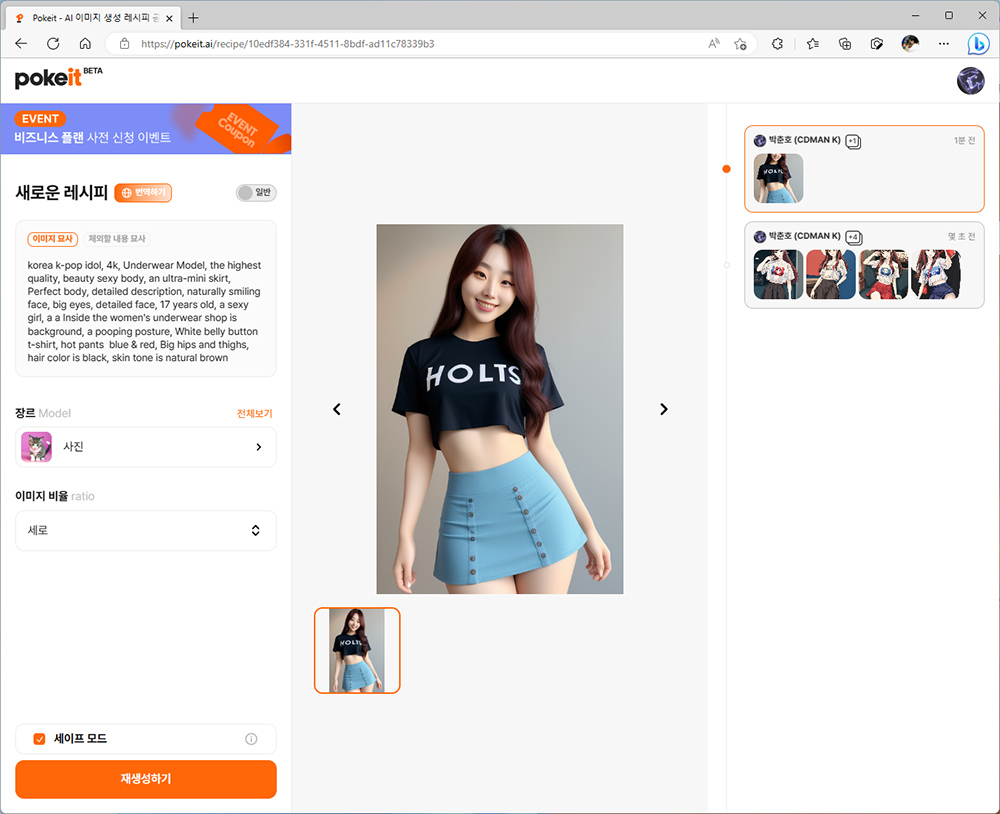
Task: Open the 세로 image ratio dropdown
Action: (145, 530)
